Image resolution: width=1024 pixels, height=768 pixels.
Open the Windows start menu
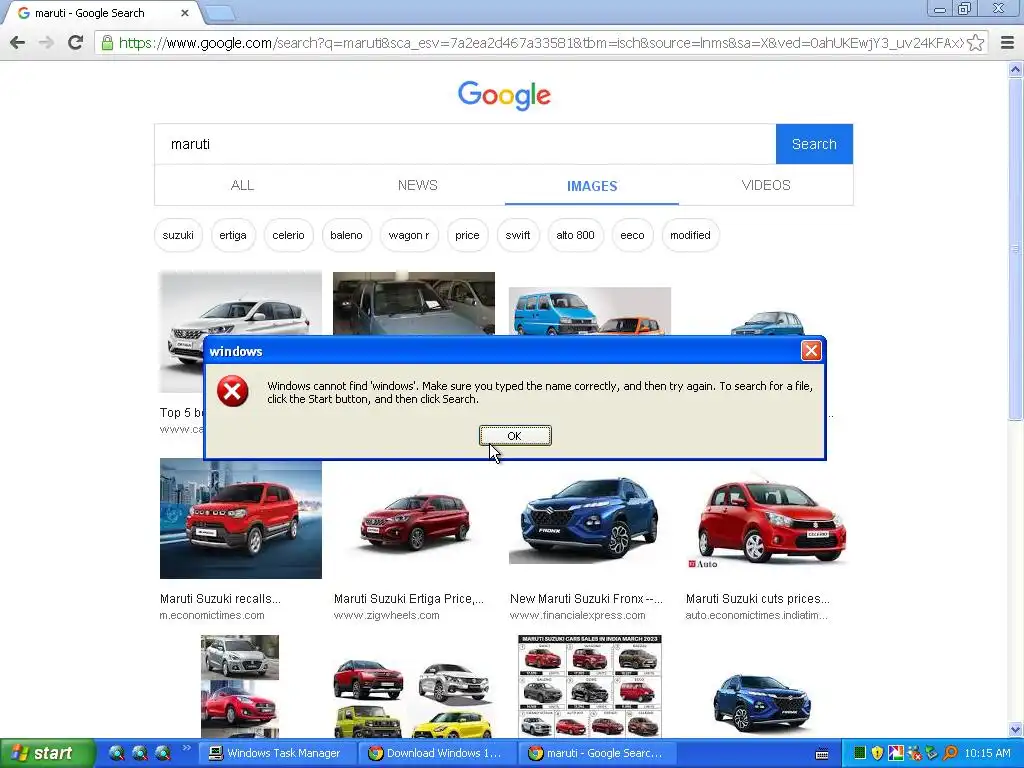(46, 753)
